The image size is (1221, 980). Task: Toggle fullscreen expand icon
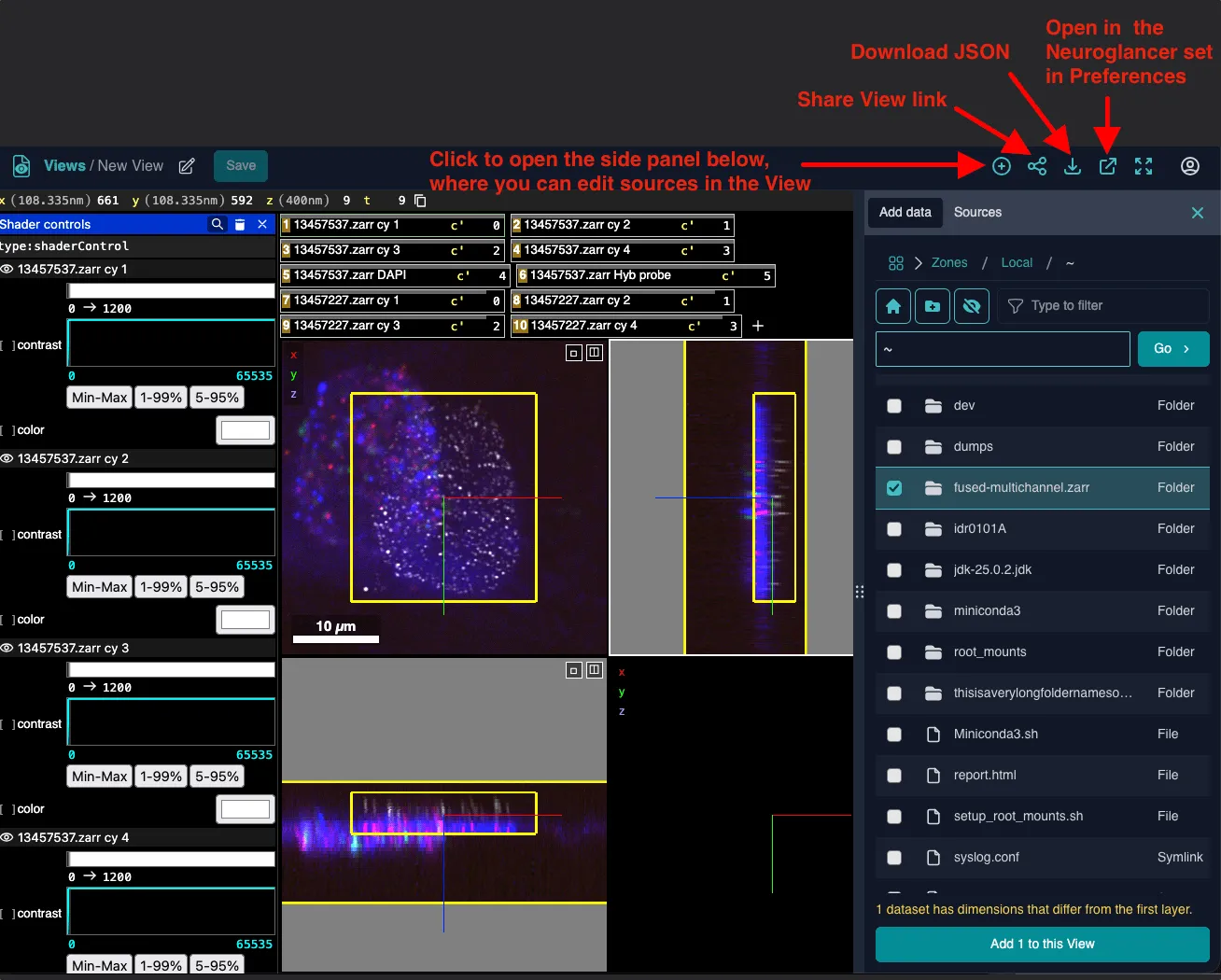click(1144, 166)
